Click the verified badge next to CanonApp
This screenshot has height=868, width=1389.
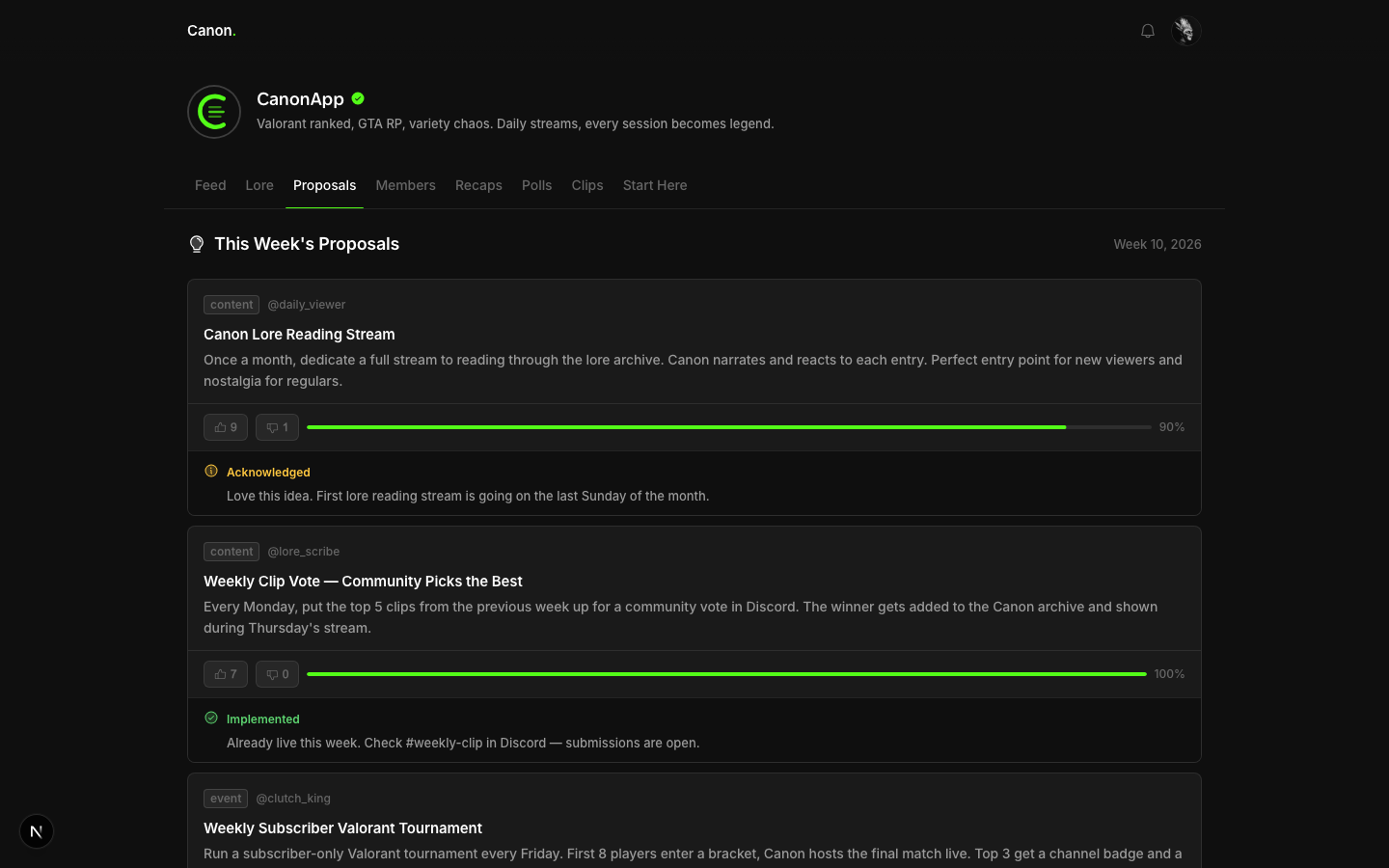click(x=358, y=98)
